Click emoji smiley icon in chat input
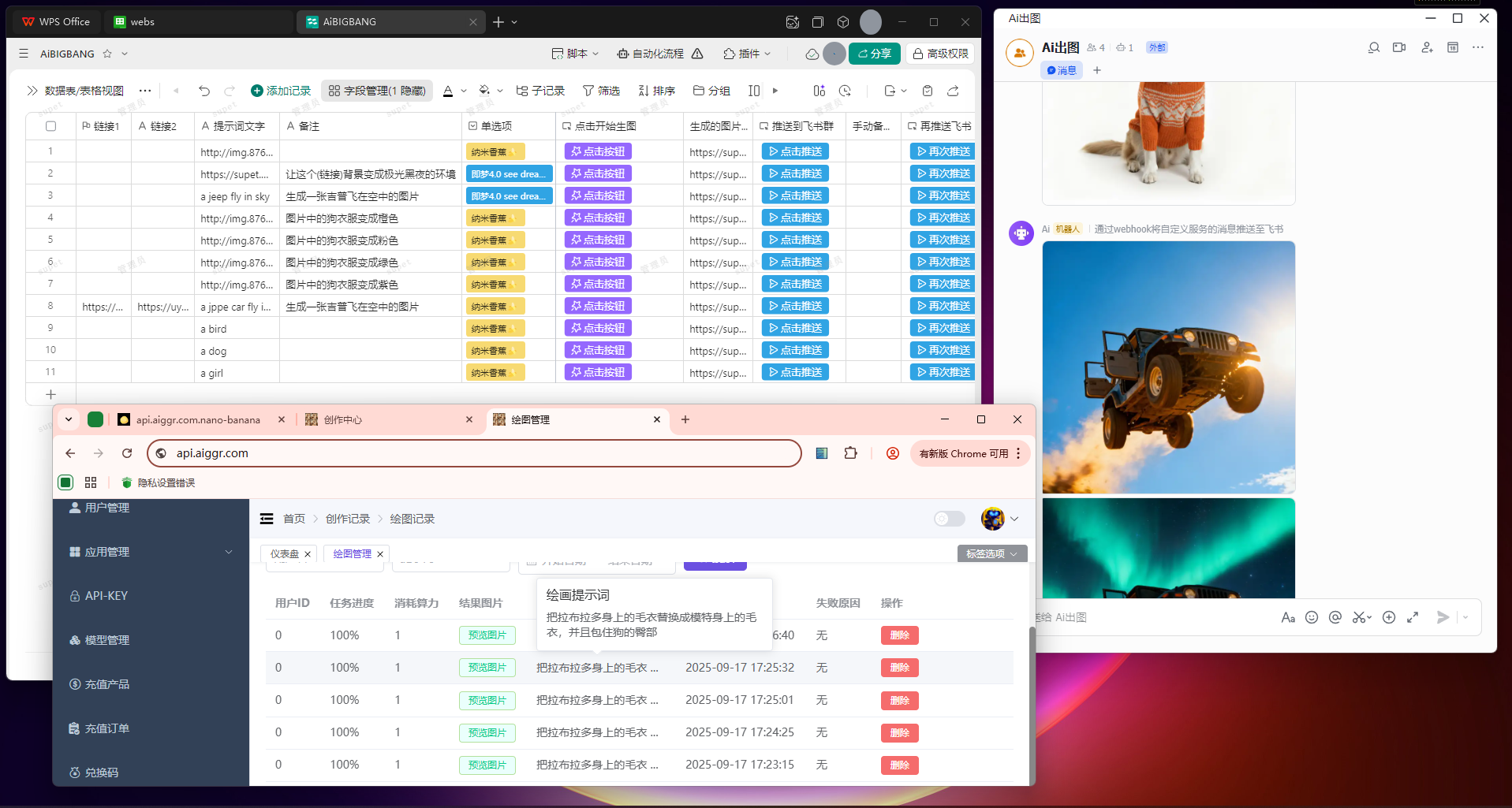Image resolution: width=1512 pixels, height=808 pixels. click(x=1312, y=617)
